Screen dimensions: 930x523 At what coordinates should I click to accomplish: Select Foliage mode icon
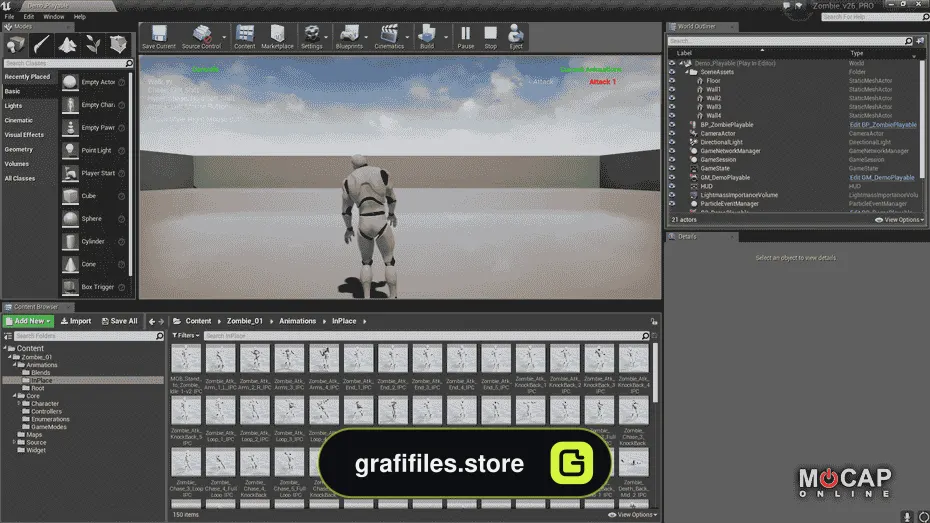tap(93, 44)
